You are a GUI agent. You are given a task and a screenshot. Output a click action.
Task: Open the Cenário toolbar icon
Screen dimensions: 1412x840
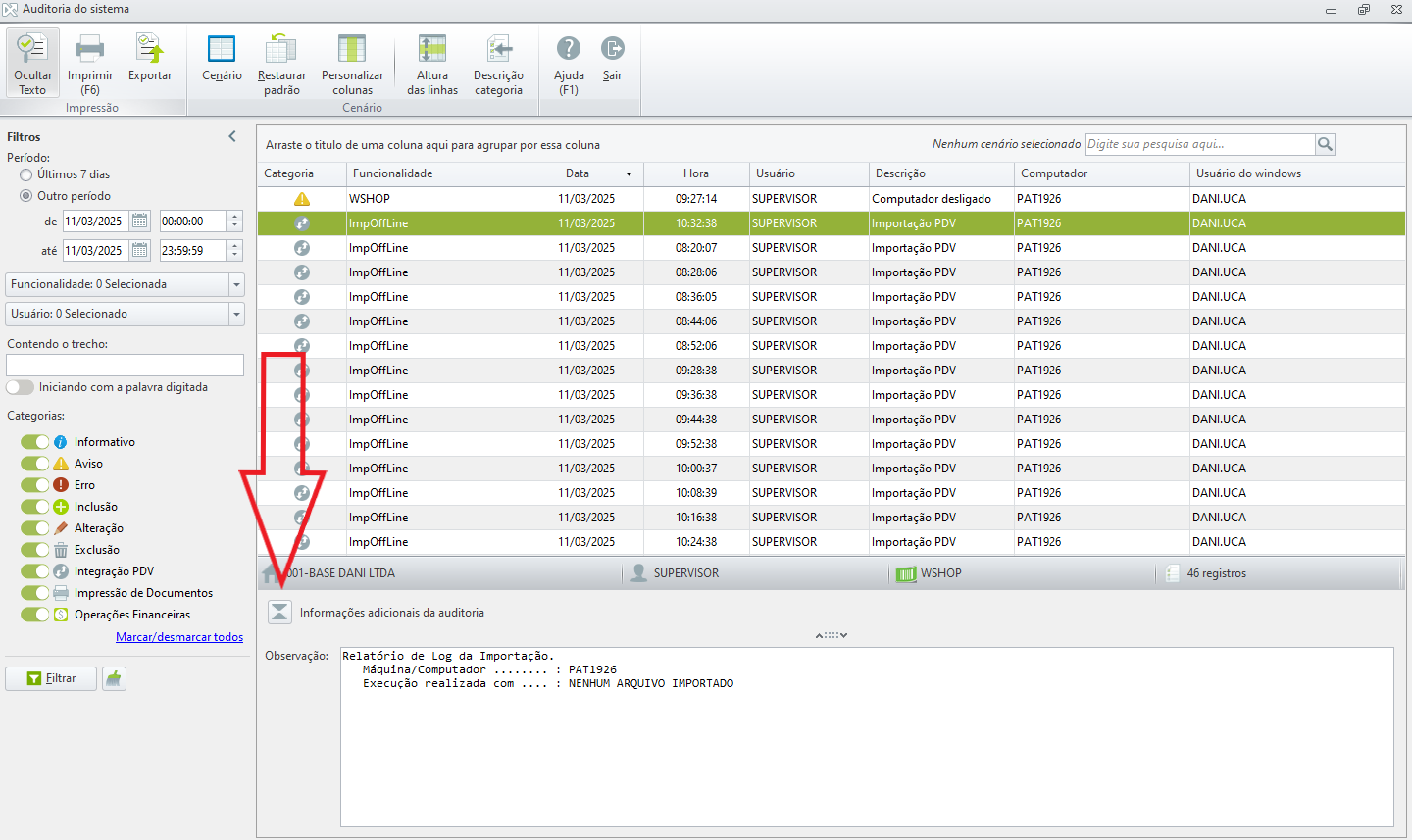222,49
